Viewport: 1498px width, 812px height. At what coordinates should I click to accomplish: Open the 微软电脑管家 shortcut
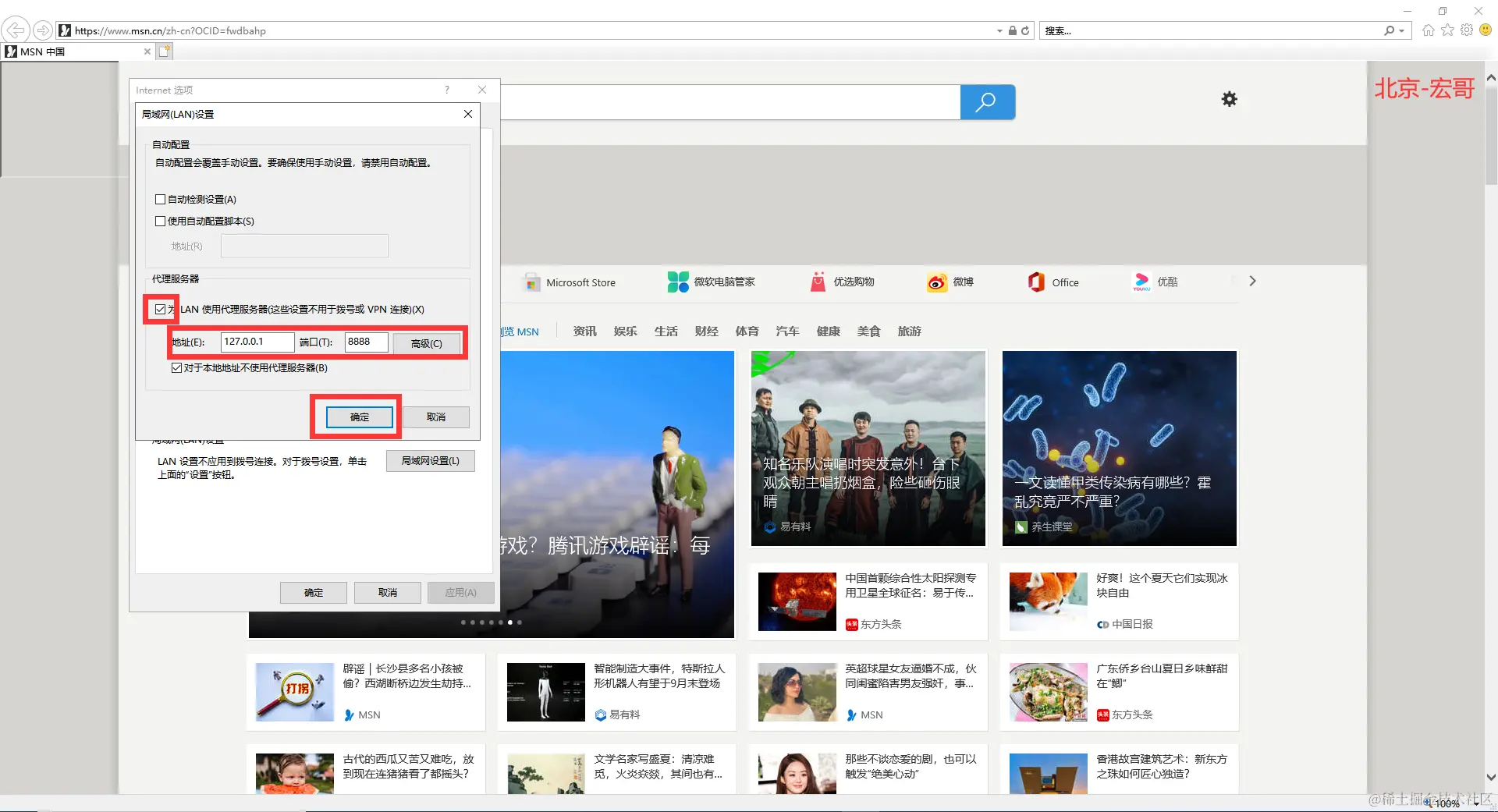pos(712,282)
